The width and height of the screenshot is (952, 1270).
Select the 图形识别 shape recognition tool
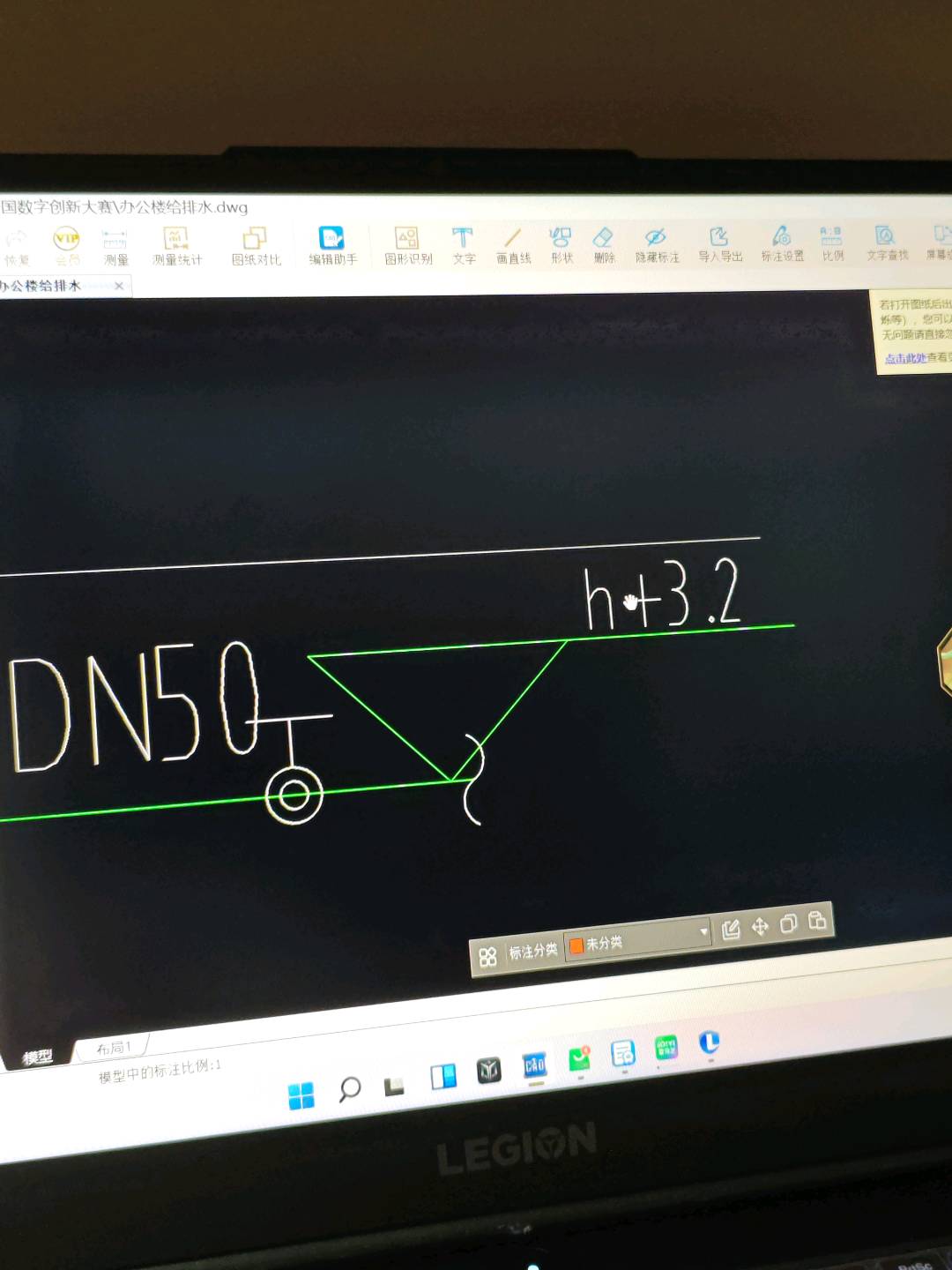click(x=408, y=245)
